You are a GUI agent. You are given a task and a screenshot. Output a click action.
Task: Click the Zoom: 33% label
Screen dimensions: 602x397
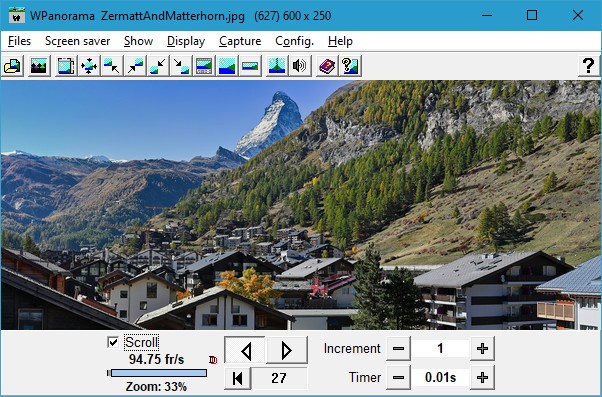[156, 386]
